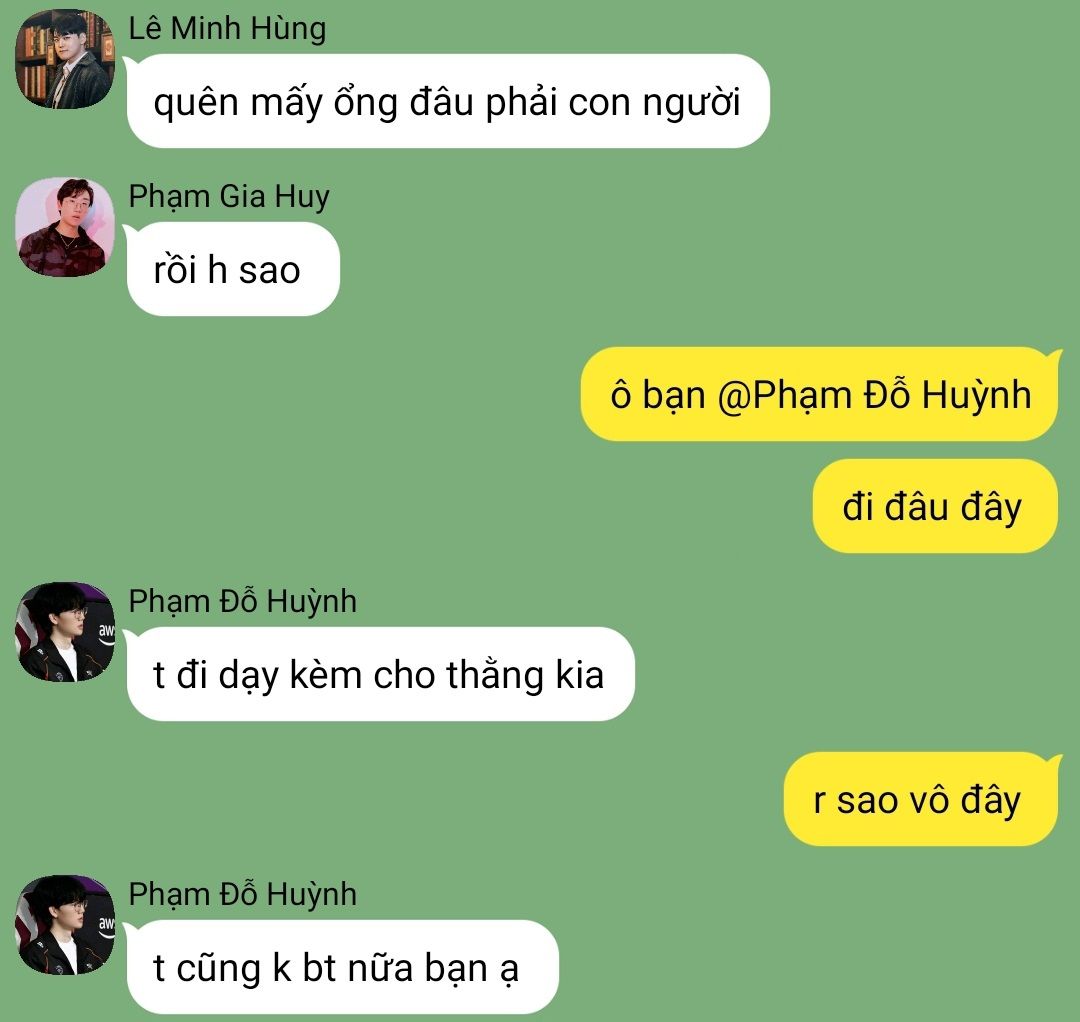This screenshot has height=1022, width=1080.
Task: Open Lê Minh Hùng's profile avatar
Action: pos(65,59)
